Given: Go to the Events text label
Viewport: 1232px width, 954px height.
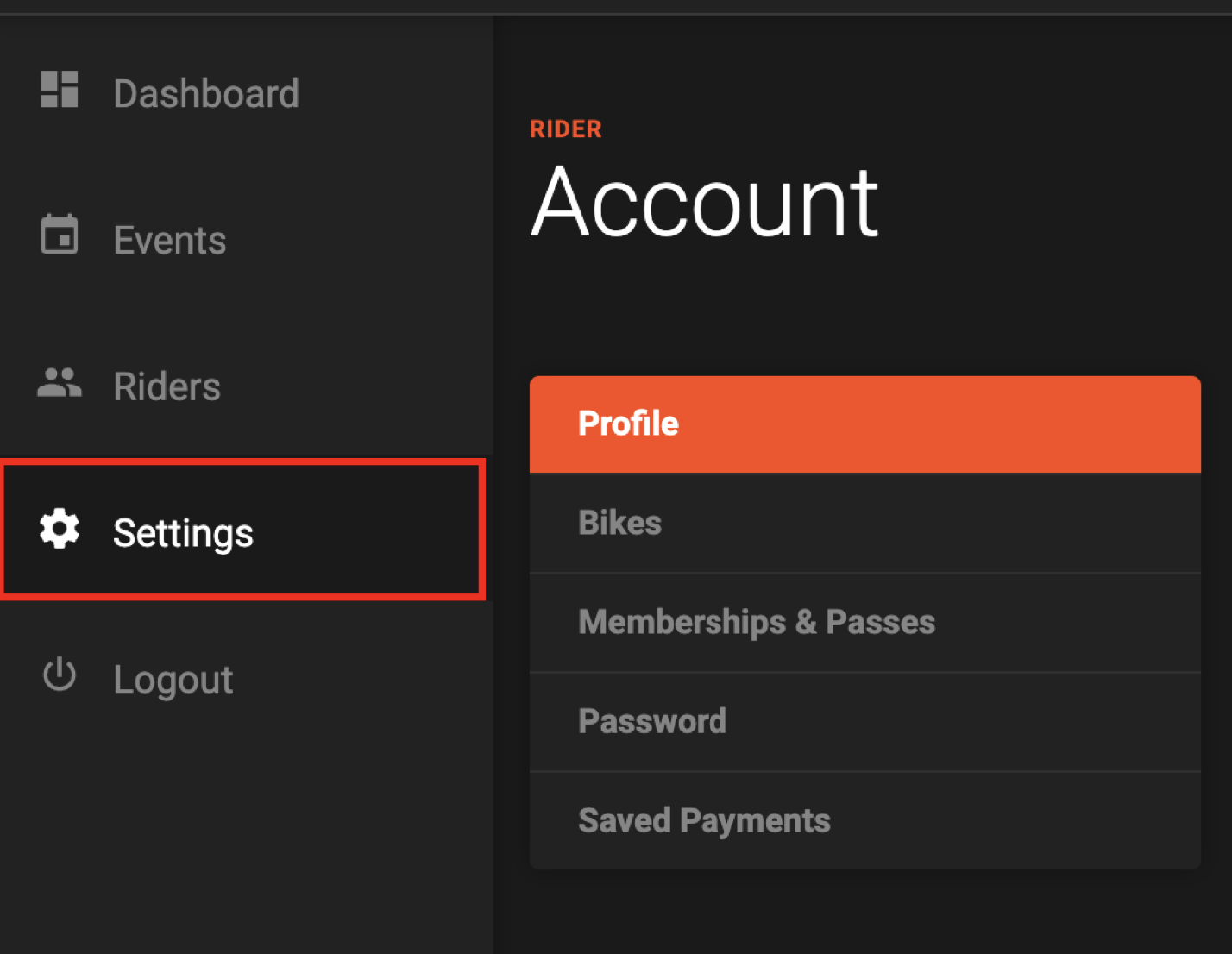Looking at the screenshot, I should coord(170,240).
